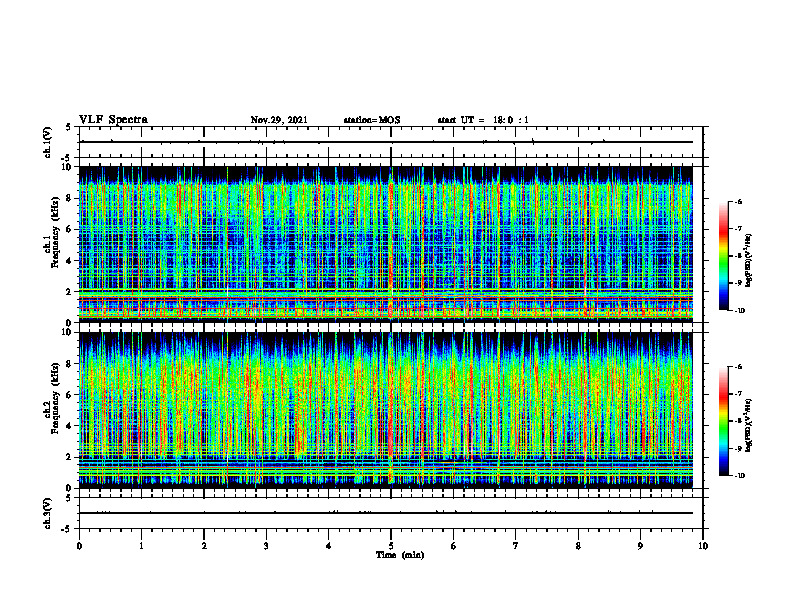792x612 pixels.
Task: Click the time-axis tick label "3"
Action: 266,546
